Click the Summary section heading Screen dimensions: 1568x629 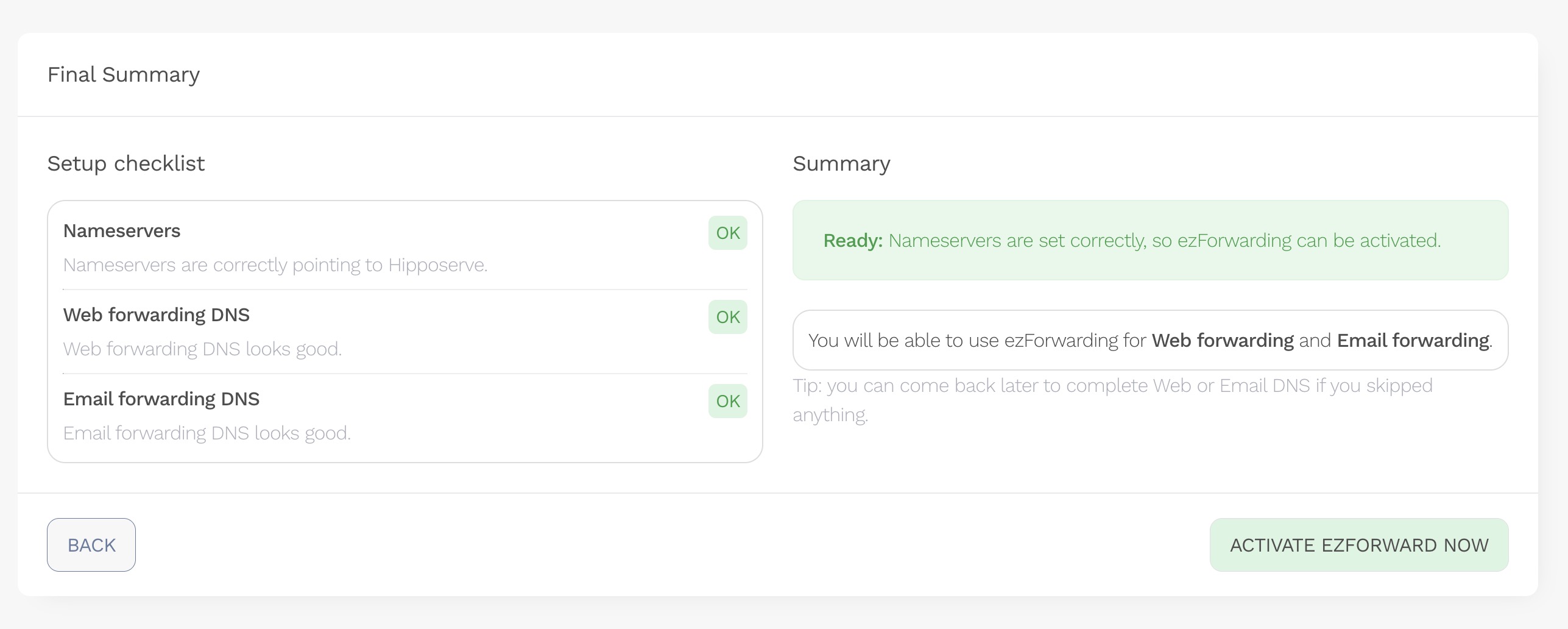point(841,163)
